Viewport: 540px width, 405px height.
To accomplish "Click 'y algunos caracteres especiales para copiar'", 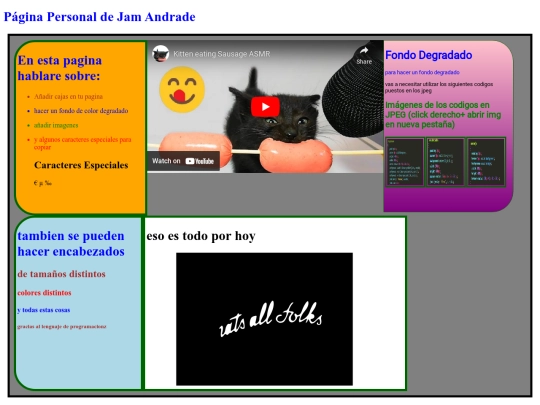I will click(x=82, y=143).
